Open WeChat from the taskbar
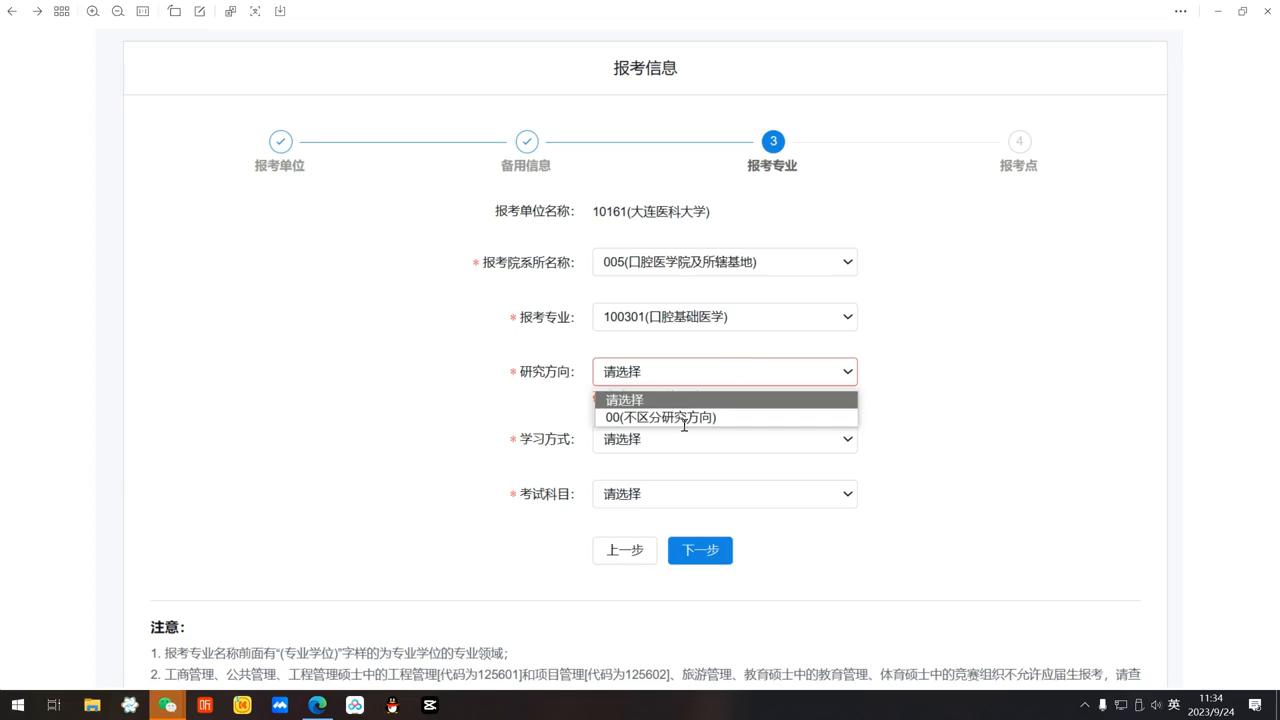This screenshot has width=1280, height=720. click(x=167, y=705)
